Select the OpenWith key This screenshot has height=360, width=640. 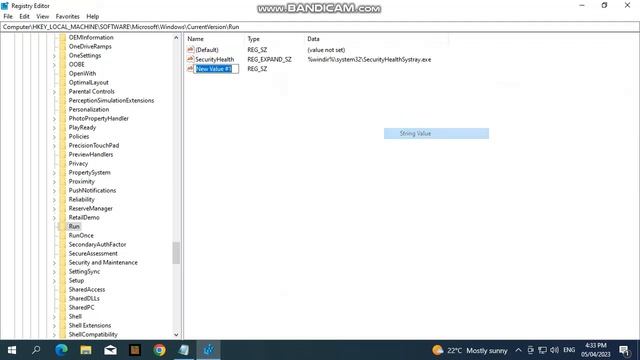point(82,73)
